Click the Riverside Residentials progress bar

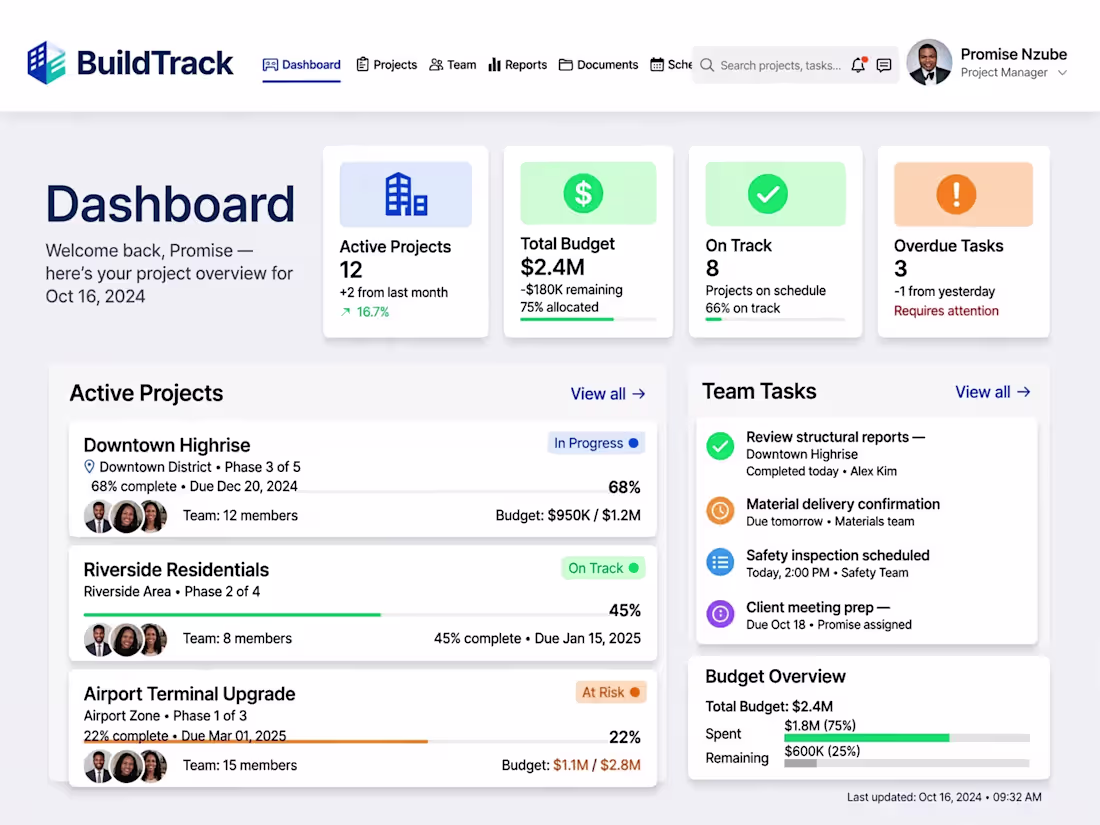pyautogui.click(x=344, y=615)
